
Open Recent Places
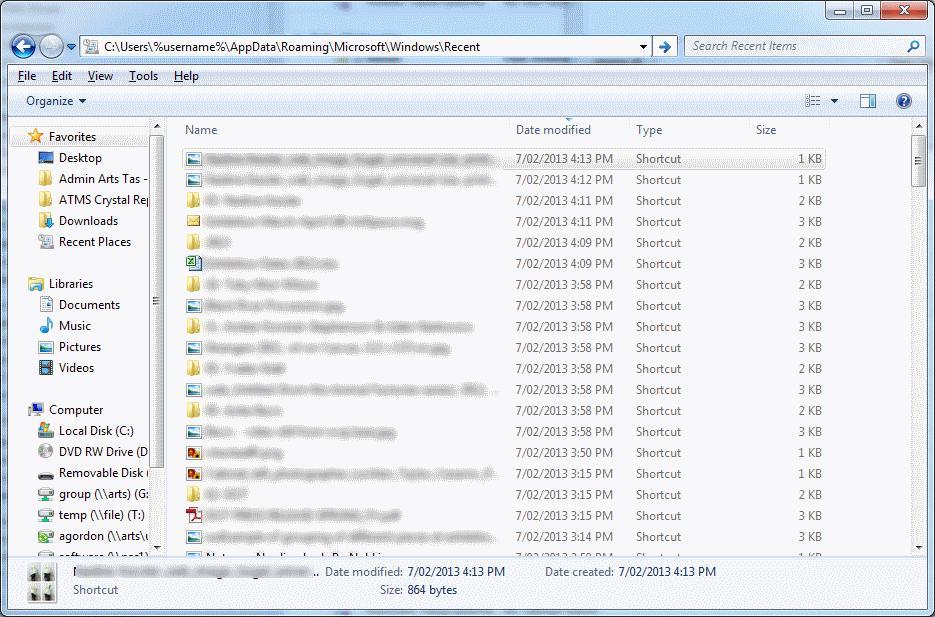pyautogui.click(x=95, y=242)
